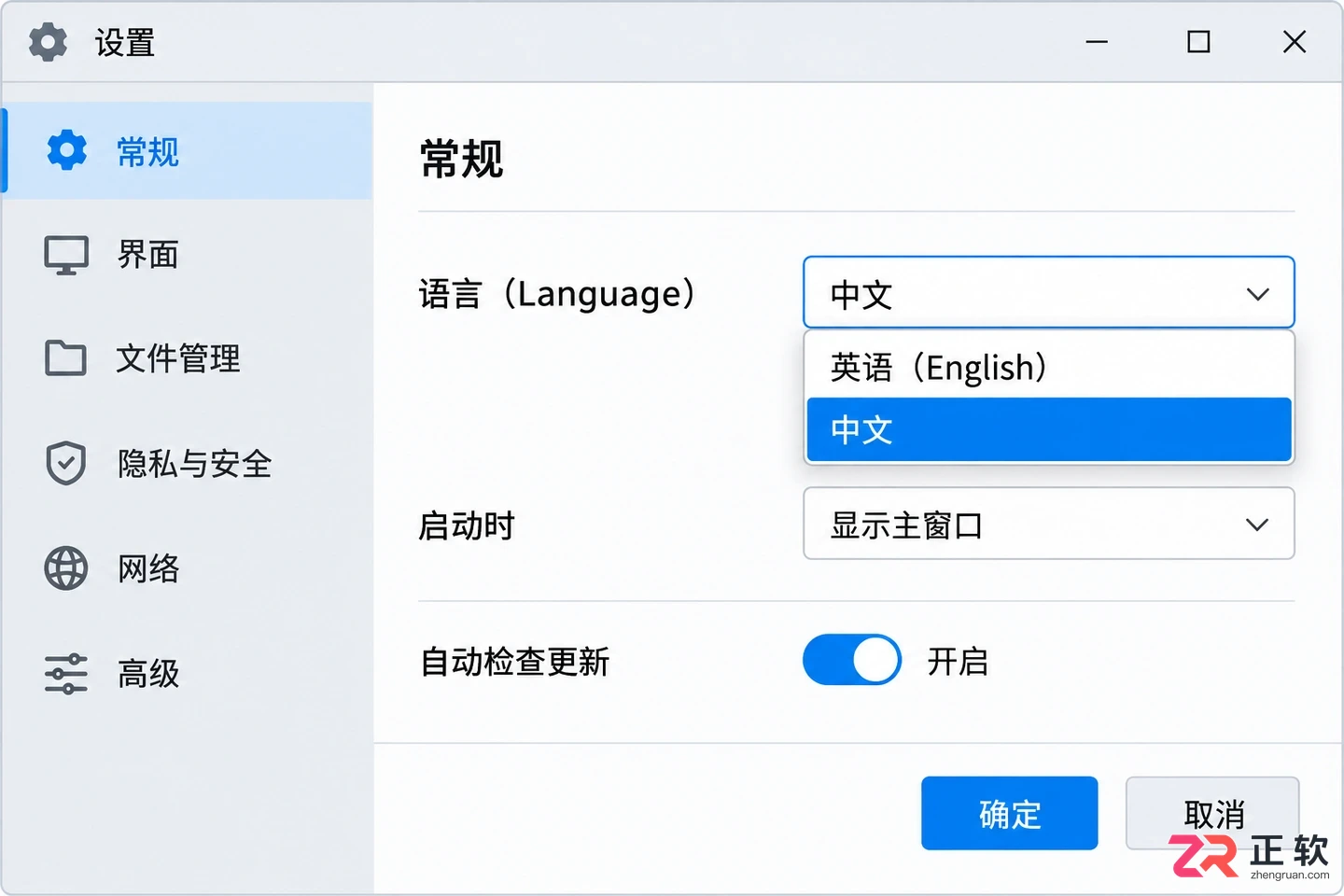
Task: Click the globe icon for 网络
Action: click(x=66, y=568)
